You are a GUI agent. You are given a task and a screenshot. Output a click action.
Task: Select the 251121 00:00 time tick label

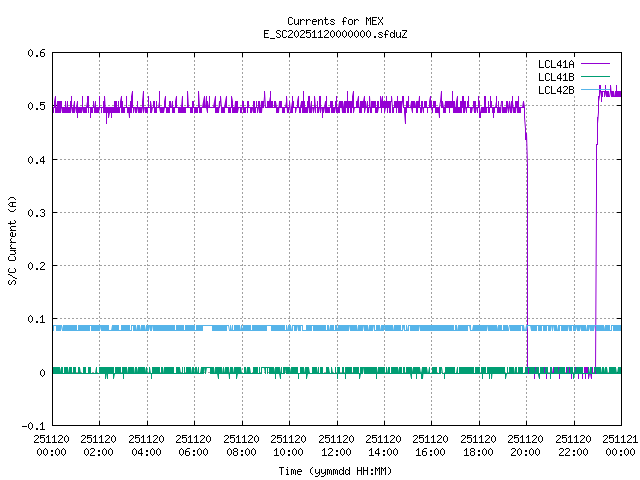pyautogui.click(x=620, y=445)
